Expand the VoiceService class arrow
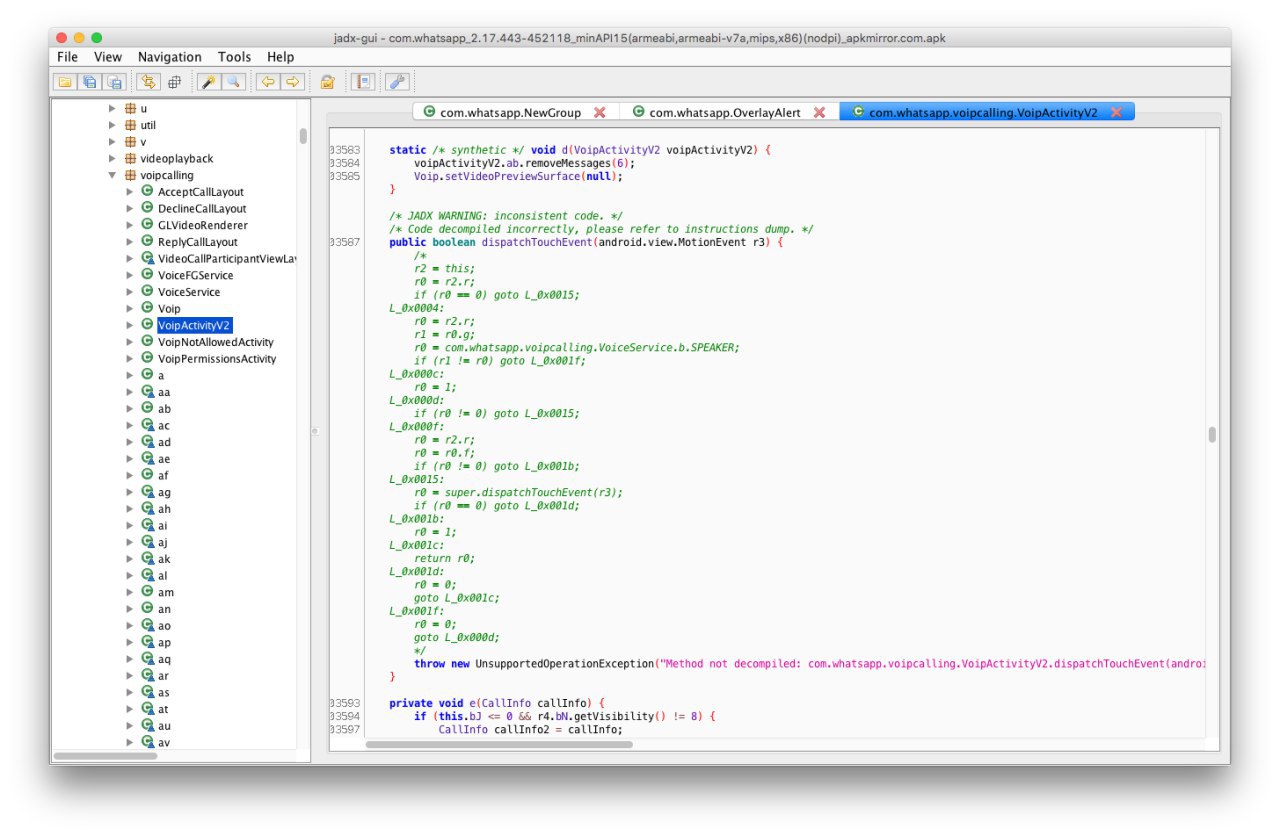This screenshot has width=1280, height=836. (x=129, y=292)
